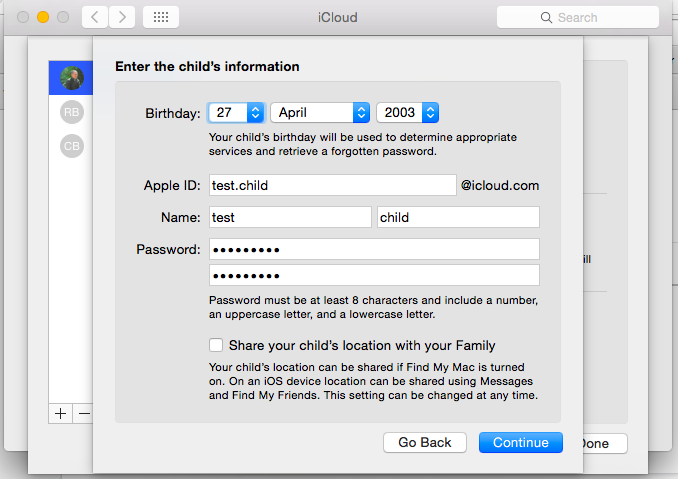Viewport: 678px width, 479px height.
Task: Focus the verify password field
Action: tap(374, 275)
